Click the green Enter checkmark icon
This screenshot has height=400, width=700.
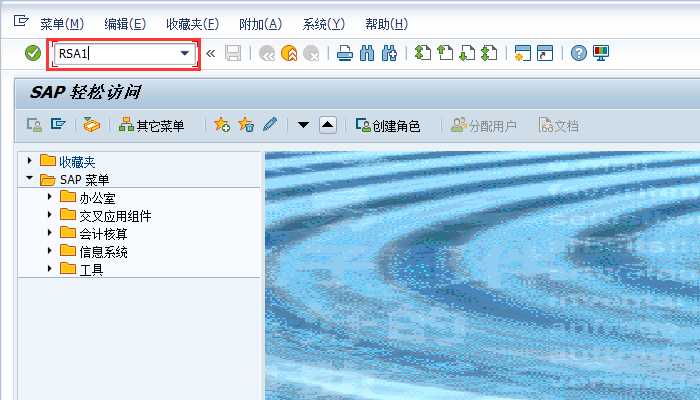coord(33,54)
